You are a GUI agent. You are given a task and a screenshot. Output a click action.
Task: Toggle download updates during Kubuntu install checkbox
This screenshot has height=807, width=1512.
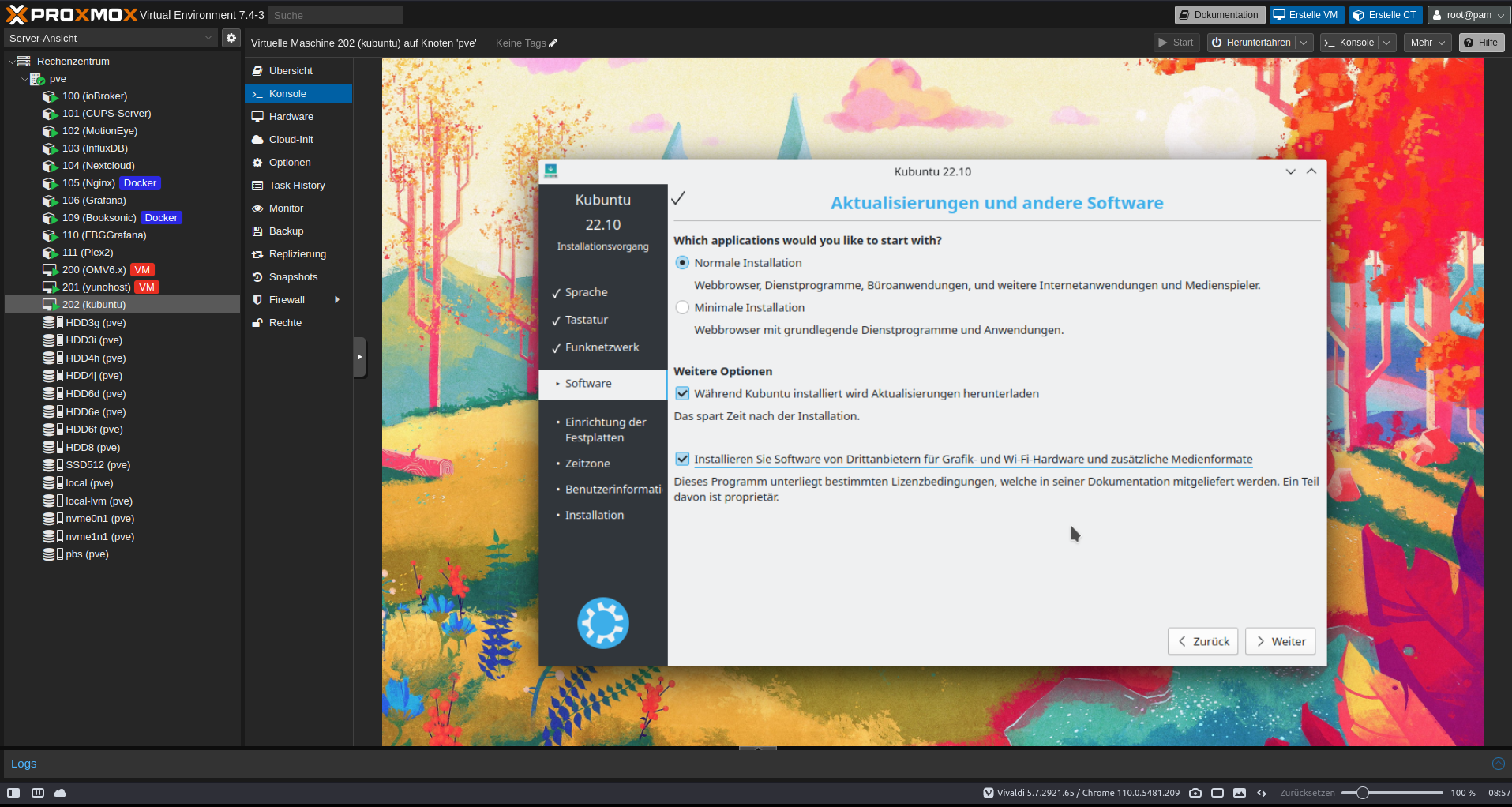pyautogui.click(x=683, y=394)
